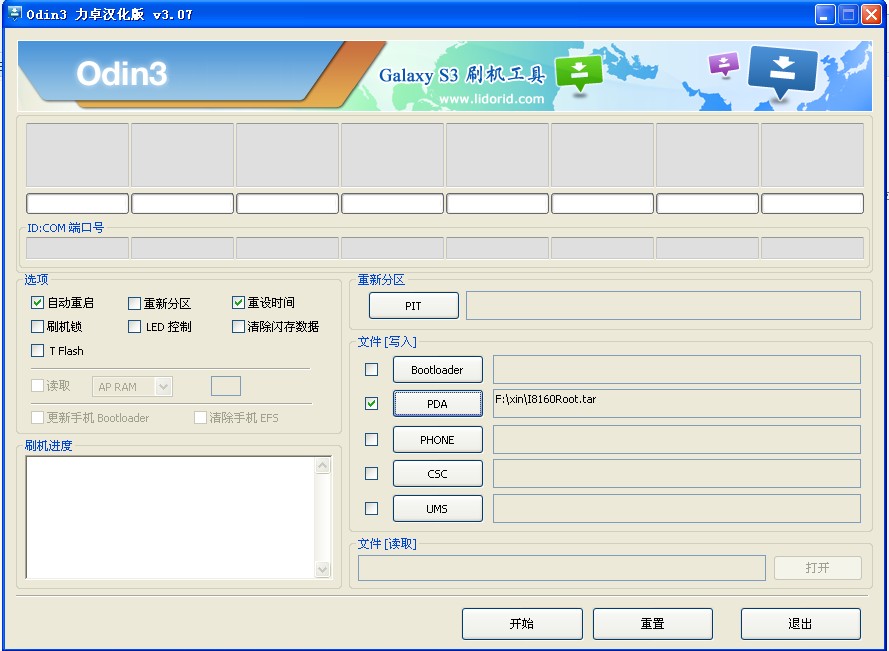This screenshot has width=889, height=651.
Task: Click the CSC file path field
Action: click(676, 474)
